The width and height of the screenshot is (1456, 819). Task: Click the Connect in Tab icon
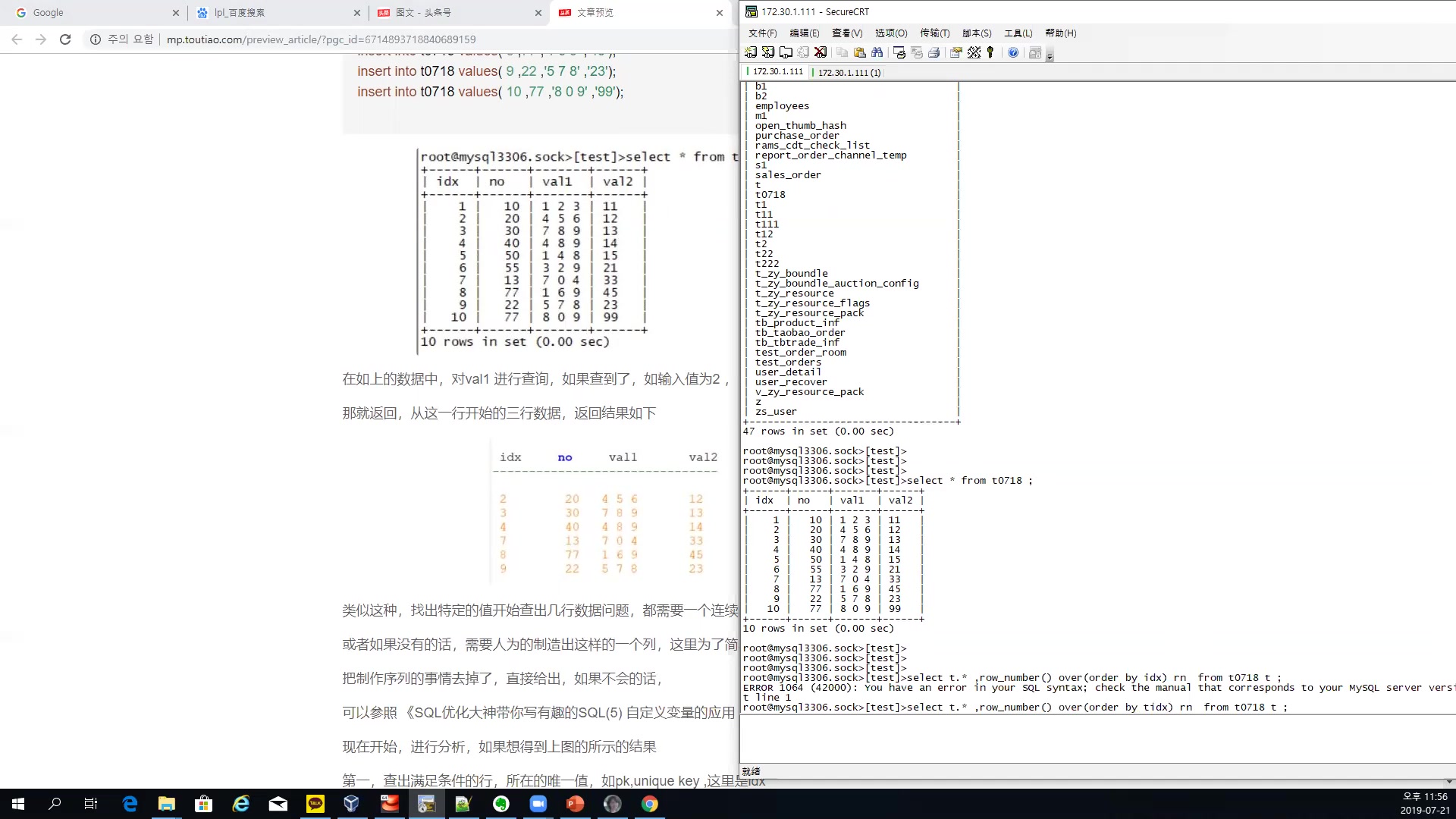[786, 52]
